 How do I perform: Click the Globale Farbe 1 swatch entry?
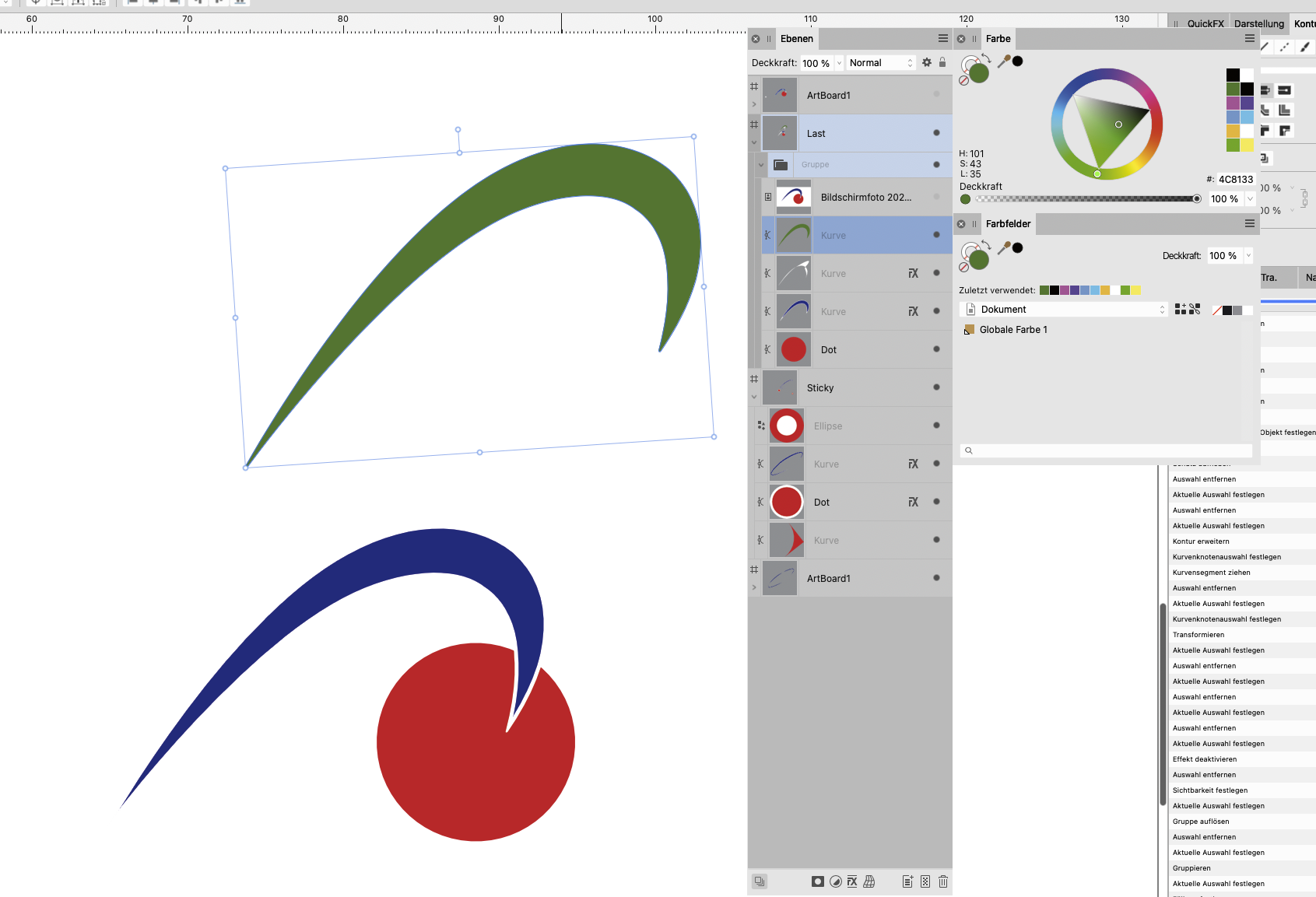(1005, 330)
